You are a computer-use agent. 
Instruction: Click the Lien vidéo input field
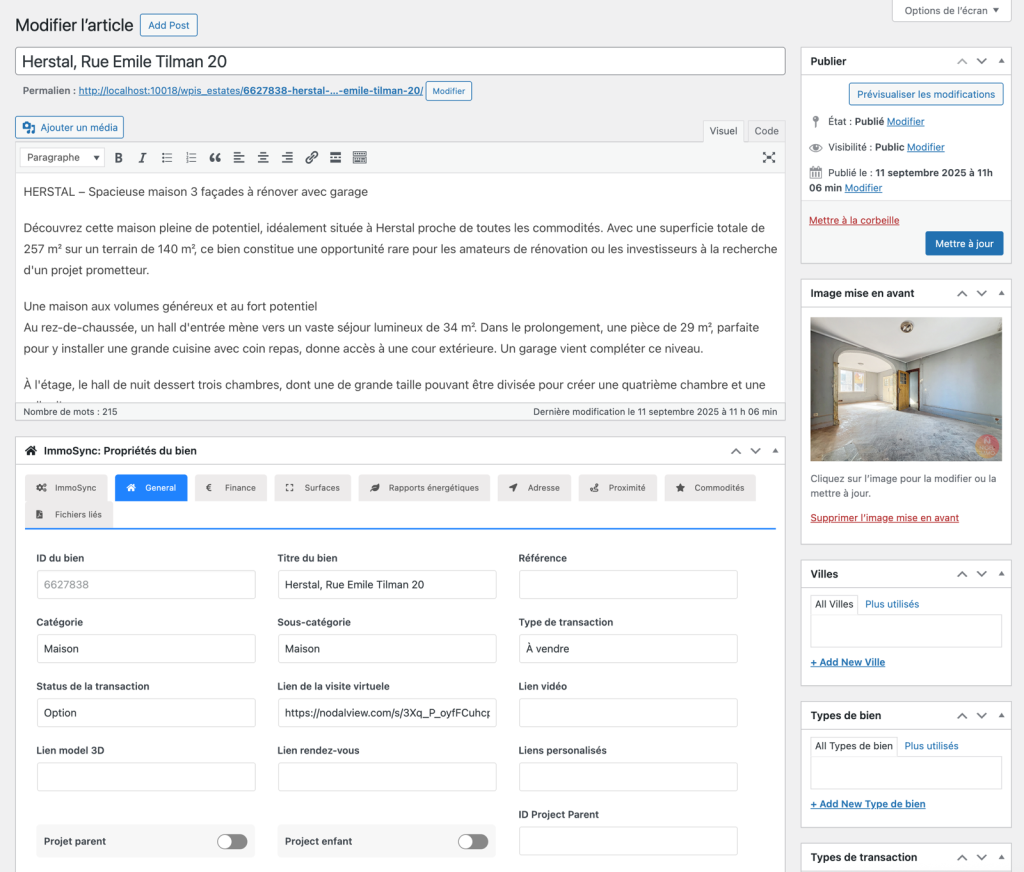(628, 713)
